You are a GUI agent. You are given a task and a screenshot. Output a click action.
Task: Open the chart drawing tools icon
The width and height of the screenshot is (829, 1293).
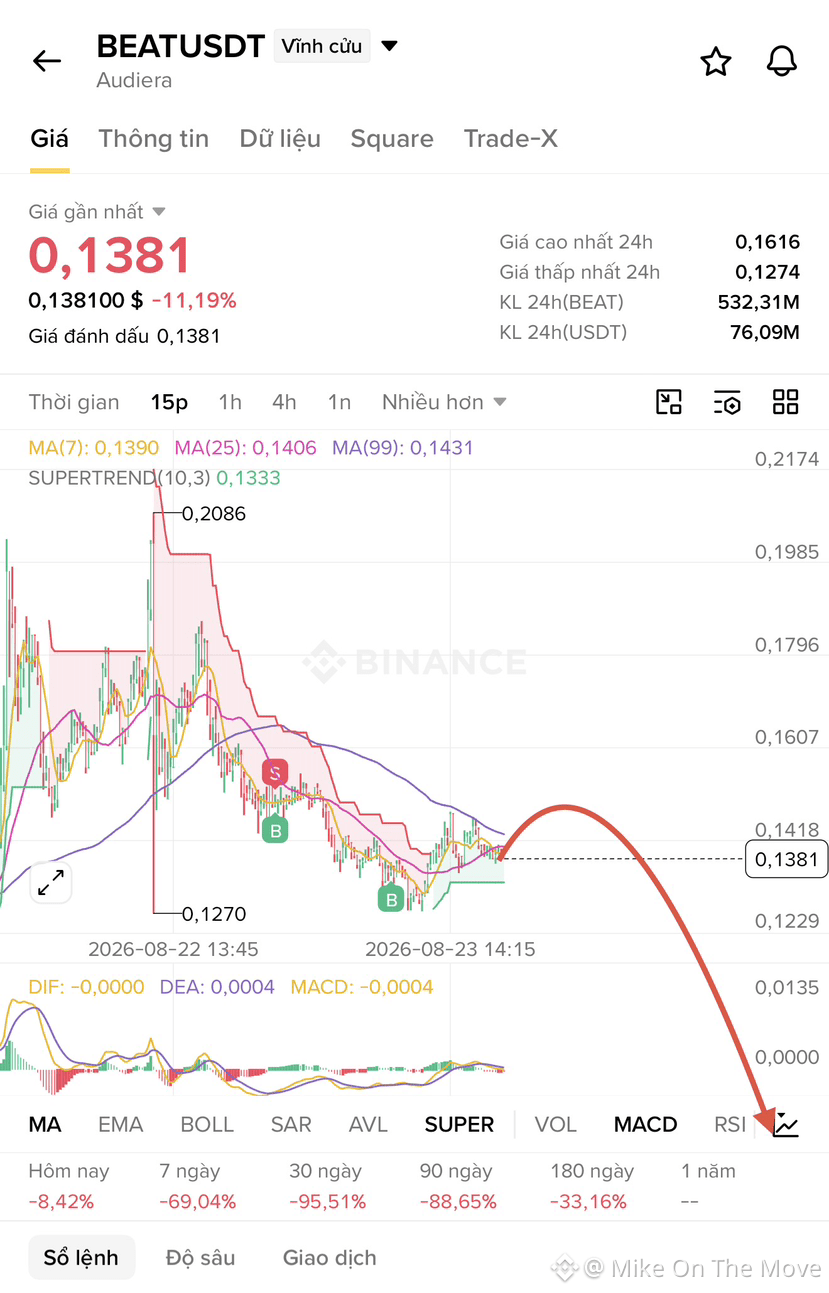[669, 402]
